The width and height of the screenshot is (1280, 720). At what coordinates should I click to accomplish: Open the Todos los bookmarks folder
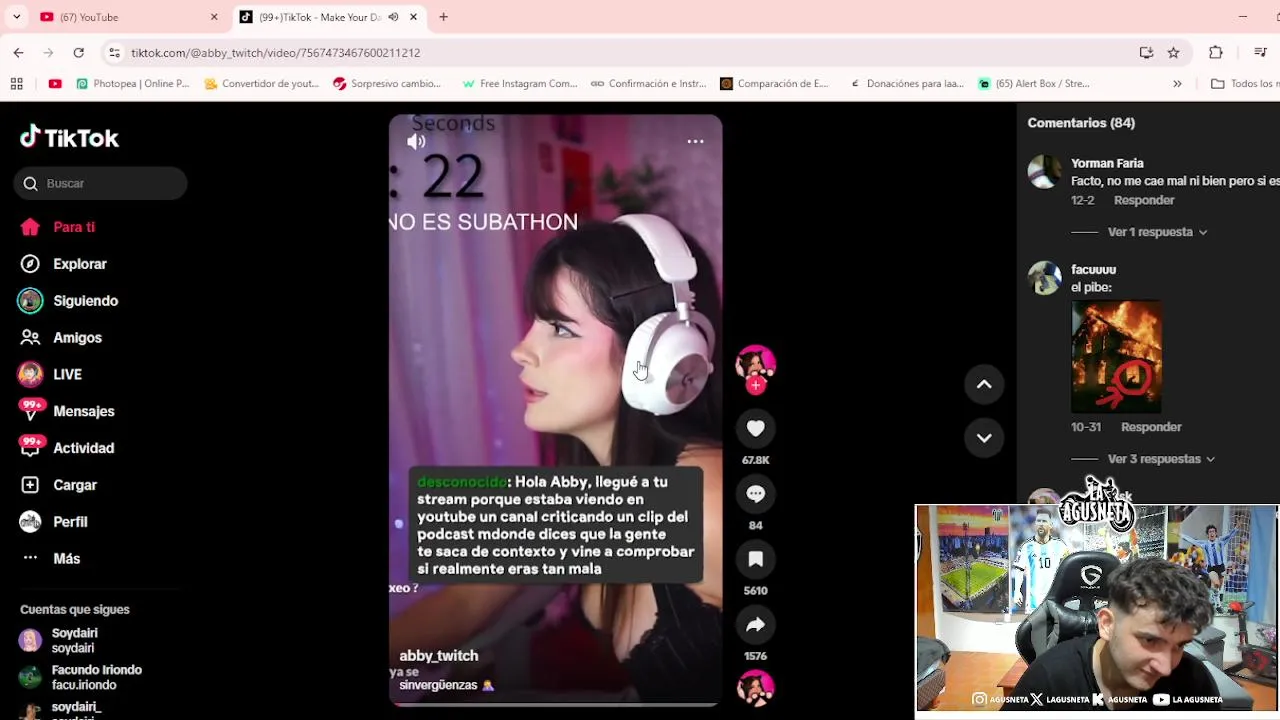tap(1244, 84)
